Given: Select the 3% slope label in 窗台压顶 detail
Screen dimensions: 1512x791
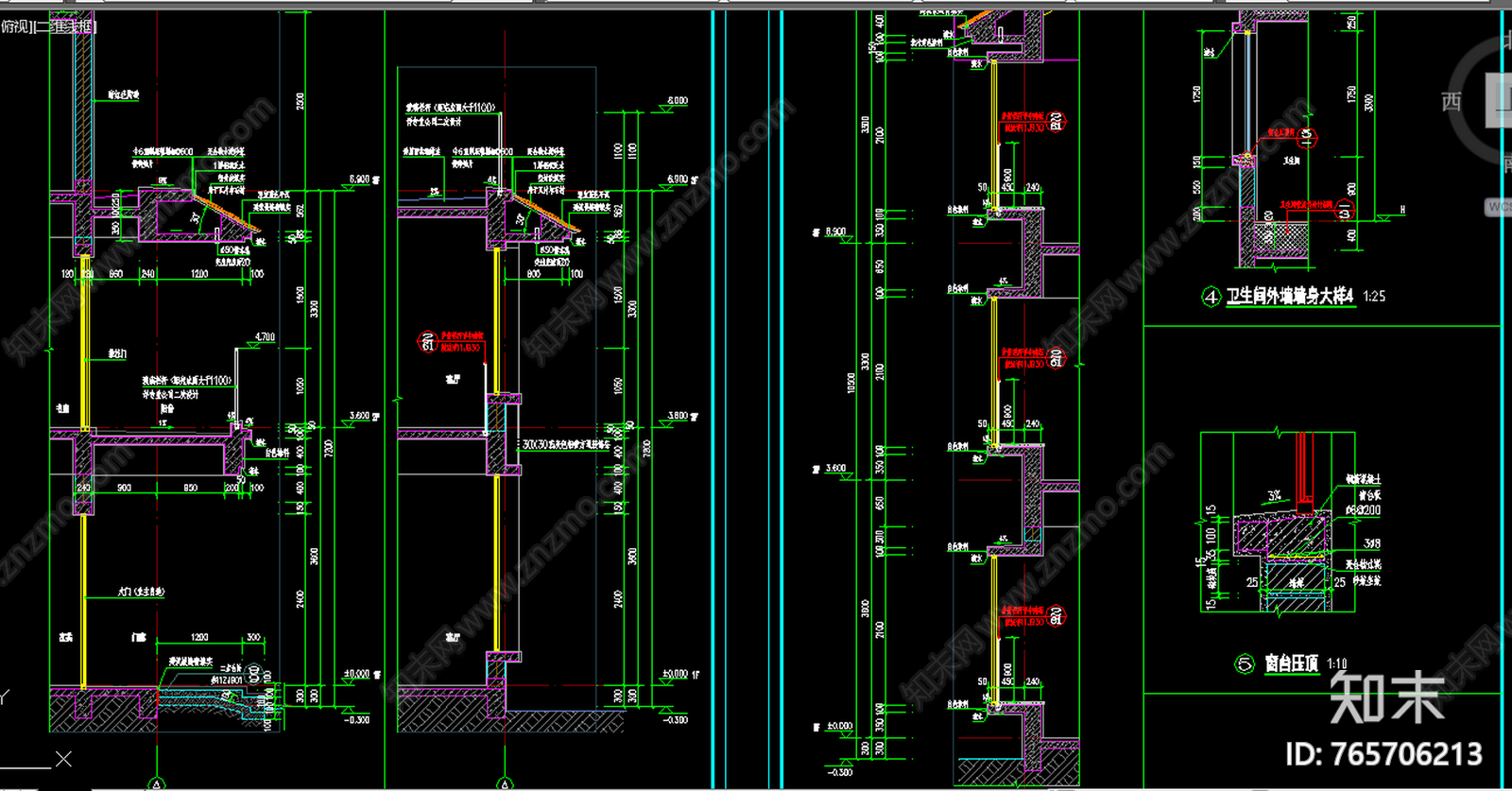Looking at the screenshot, I should pos(1275,495).
